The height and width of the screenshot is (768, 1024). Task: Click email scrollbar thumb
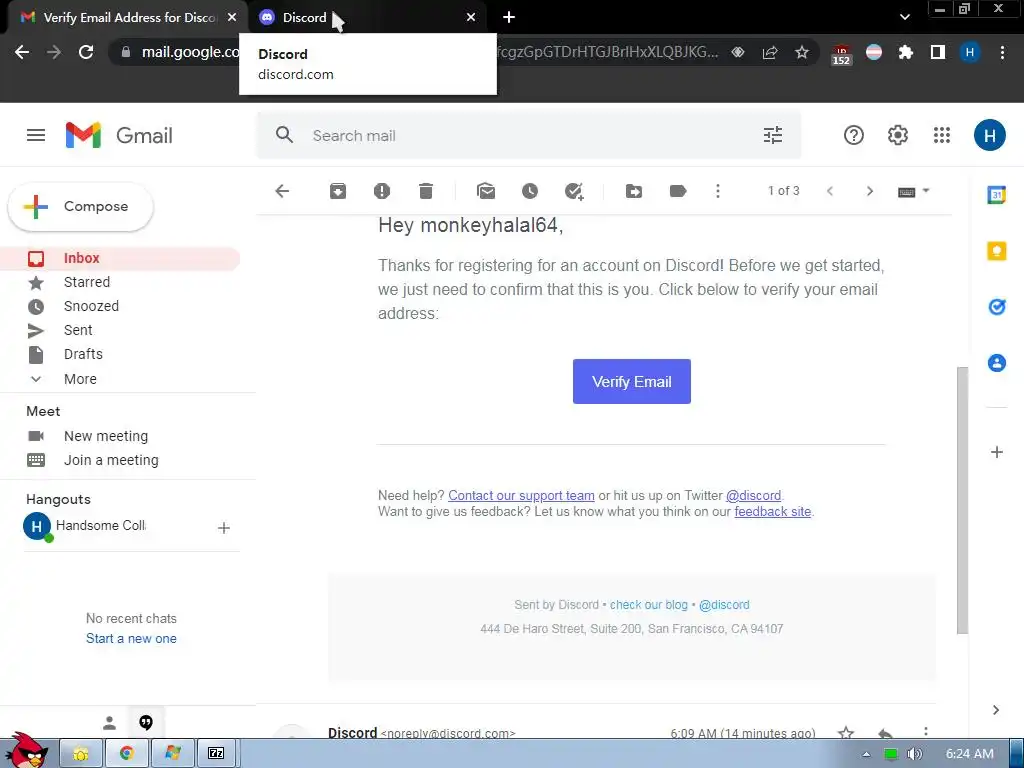(x=962, y=500)
